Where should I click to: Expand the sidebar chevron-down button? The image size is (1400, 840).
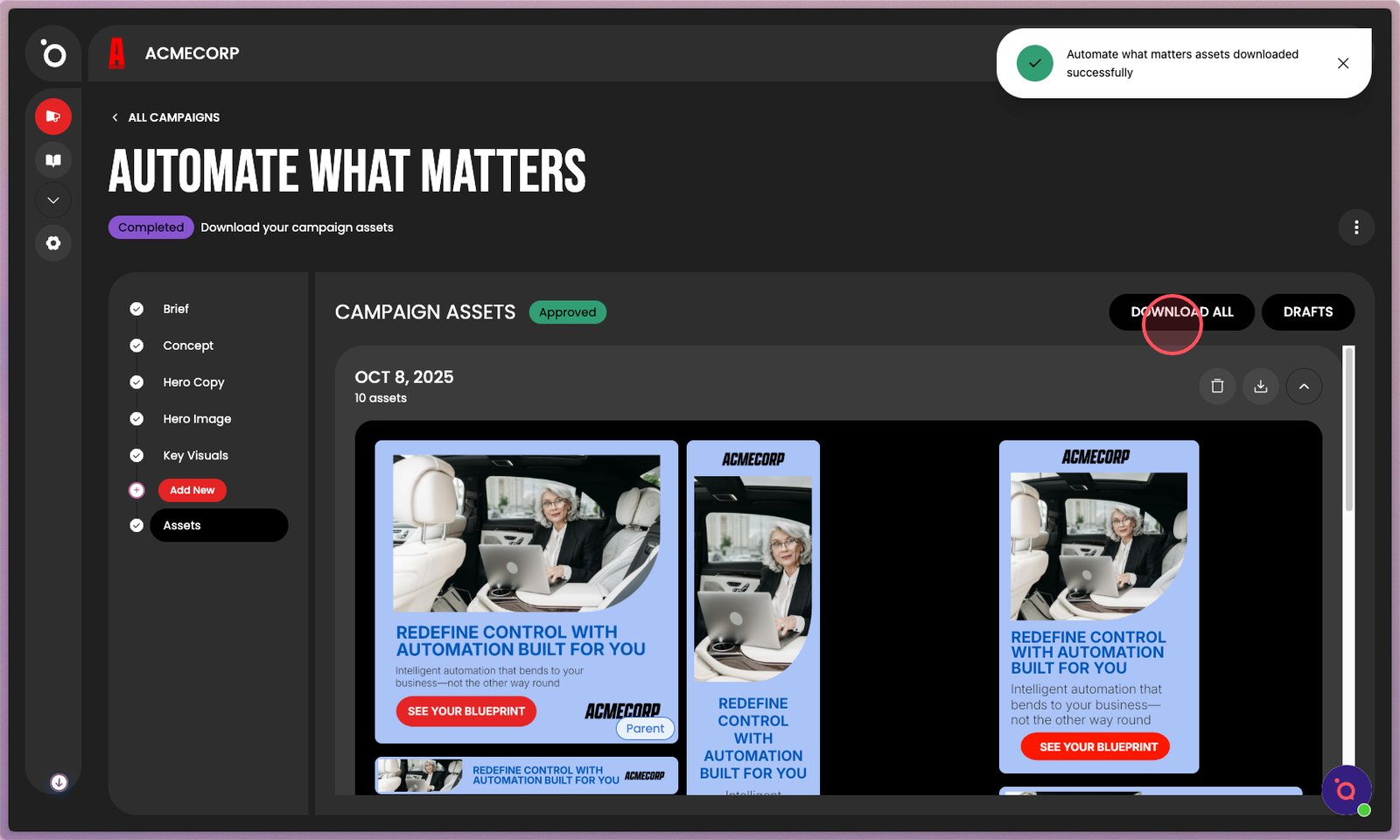53,200
